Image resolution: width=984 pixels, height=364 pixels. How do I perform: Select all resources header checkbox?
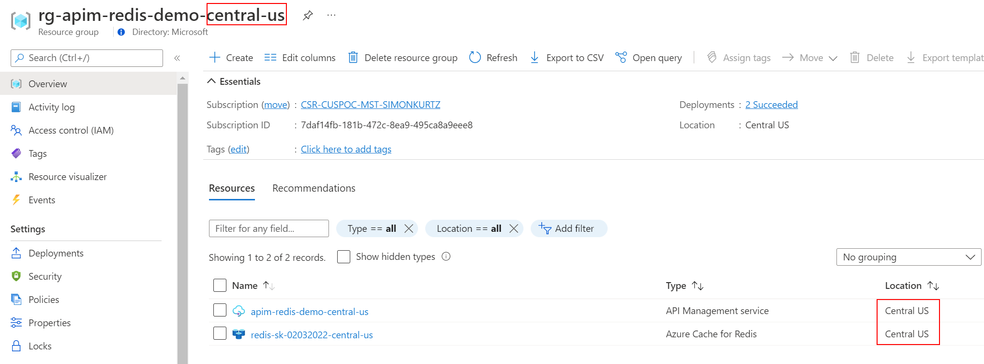point(220,286)
